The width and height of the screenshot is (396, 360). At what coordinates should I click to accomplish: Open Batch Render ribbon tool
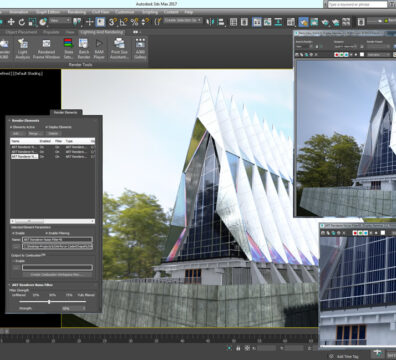click(84, 49)
